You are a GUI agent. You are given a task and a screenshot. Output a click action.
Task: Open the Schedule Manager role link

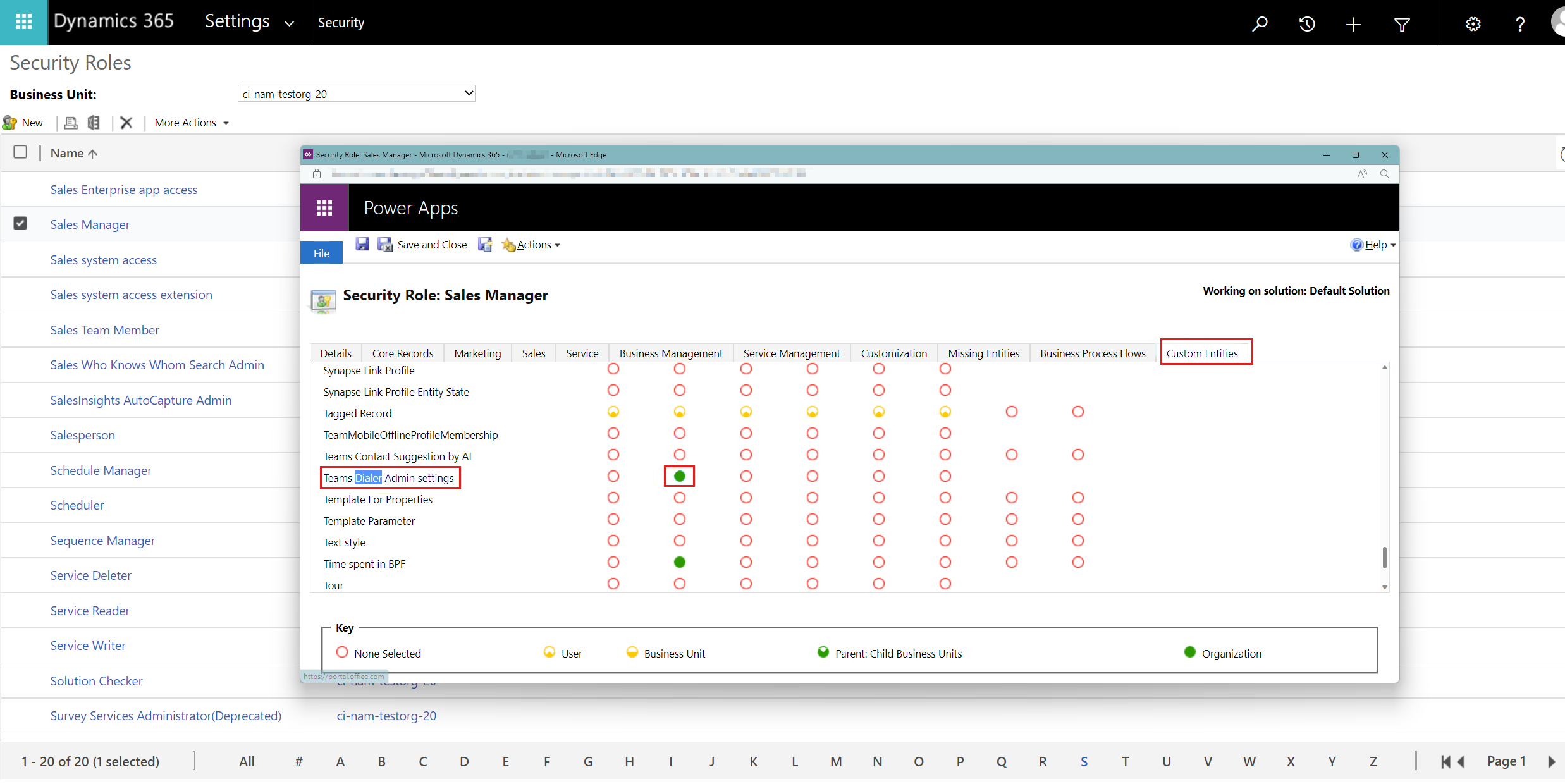pos(101,470)
